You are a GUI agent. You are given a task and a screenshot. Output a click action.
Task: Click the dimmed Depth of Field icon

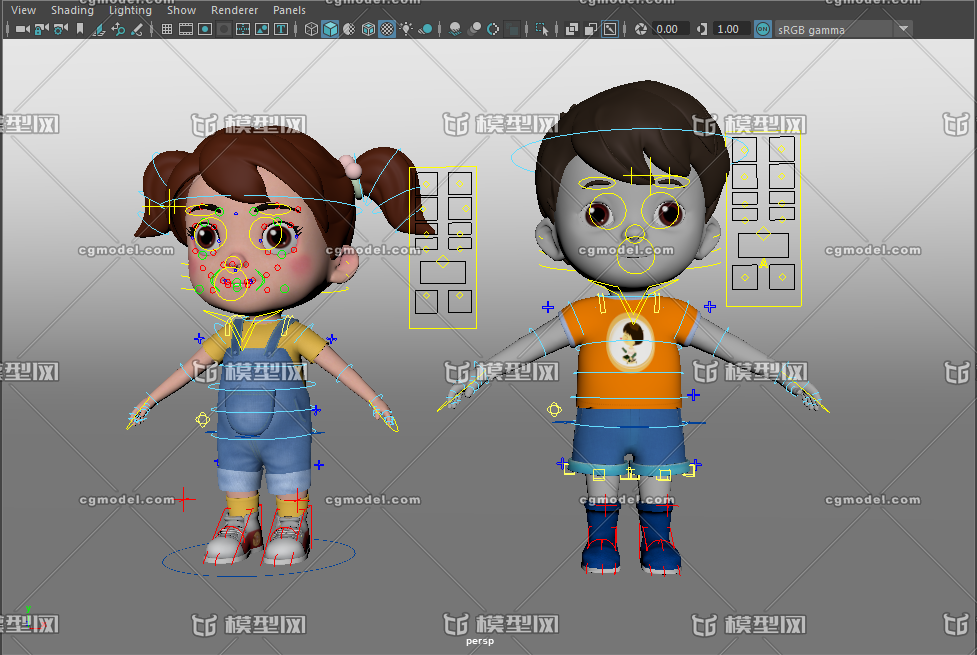tap(512, 29)
